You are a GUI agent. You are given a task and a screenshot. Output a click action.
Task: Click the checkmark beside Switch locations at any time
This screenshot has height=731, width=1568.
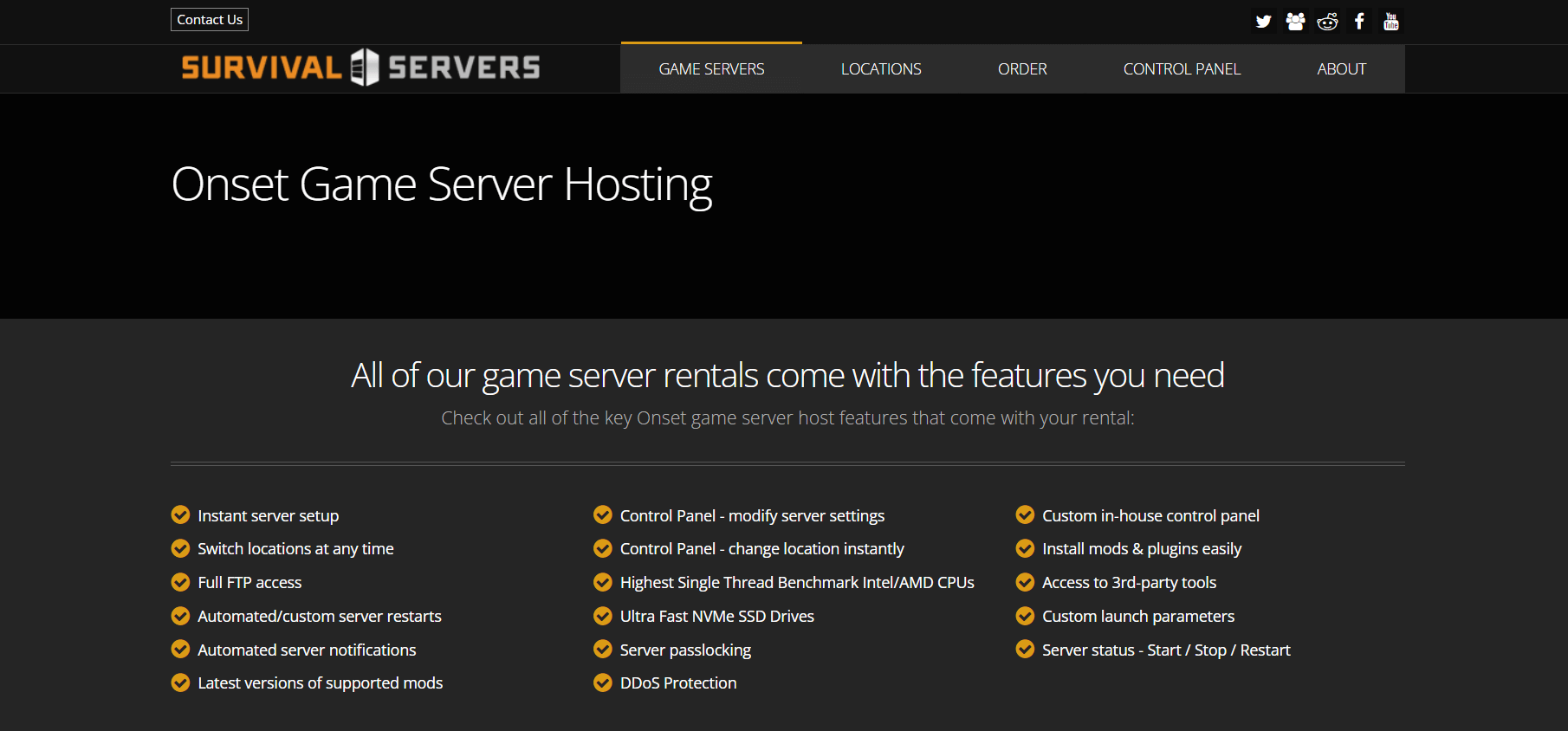pyautogui.click(x=180, y=548)
